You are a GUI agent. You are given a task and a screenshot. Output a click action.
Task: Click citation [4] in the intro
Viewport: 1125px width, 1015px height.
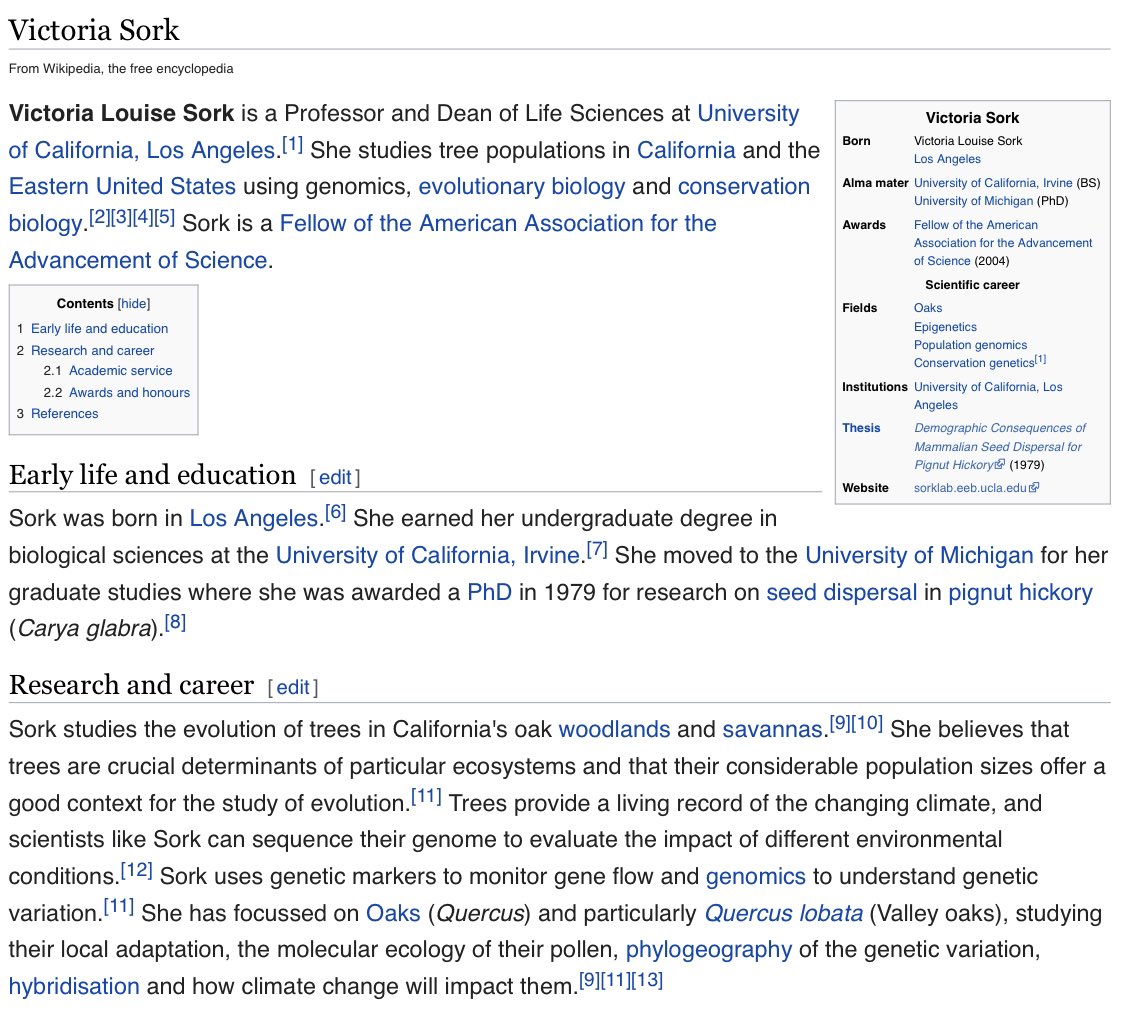tap(142, 217)
